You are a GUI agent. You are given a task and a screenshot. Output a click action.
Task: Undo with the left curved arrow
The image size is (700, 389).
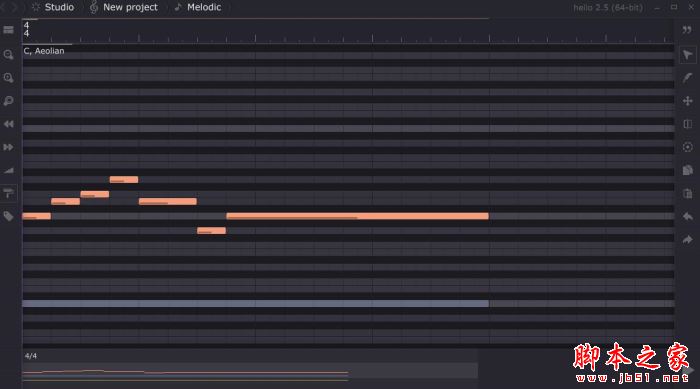pos(688,217)
